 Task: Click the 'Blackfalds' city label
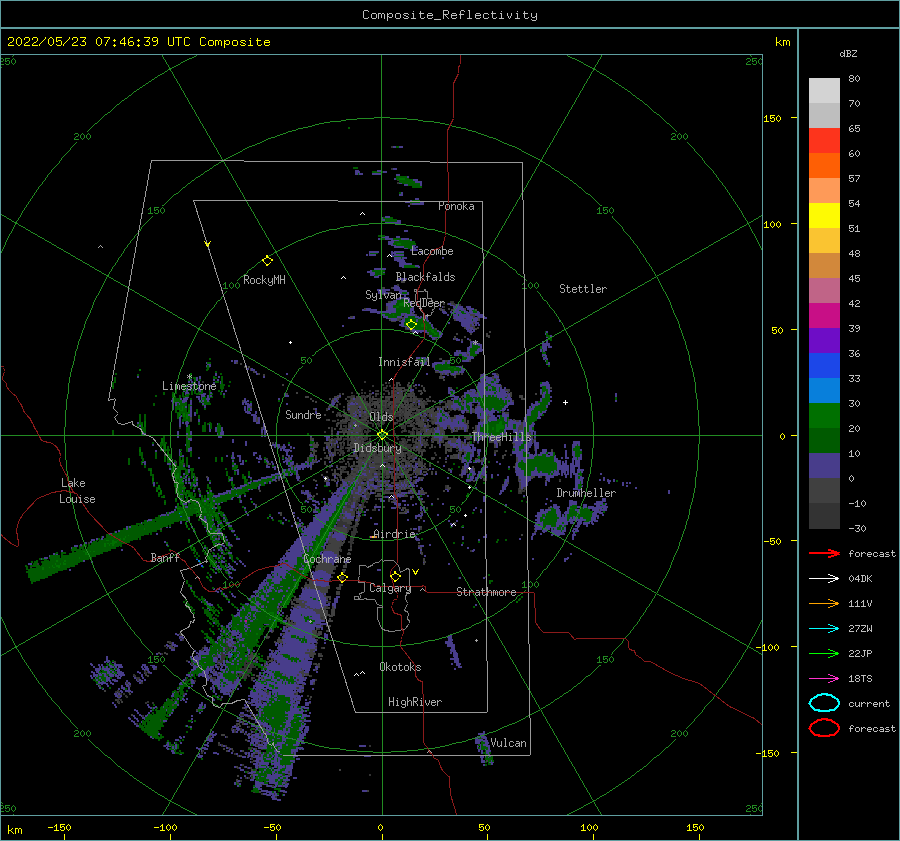(425, 277)
